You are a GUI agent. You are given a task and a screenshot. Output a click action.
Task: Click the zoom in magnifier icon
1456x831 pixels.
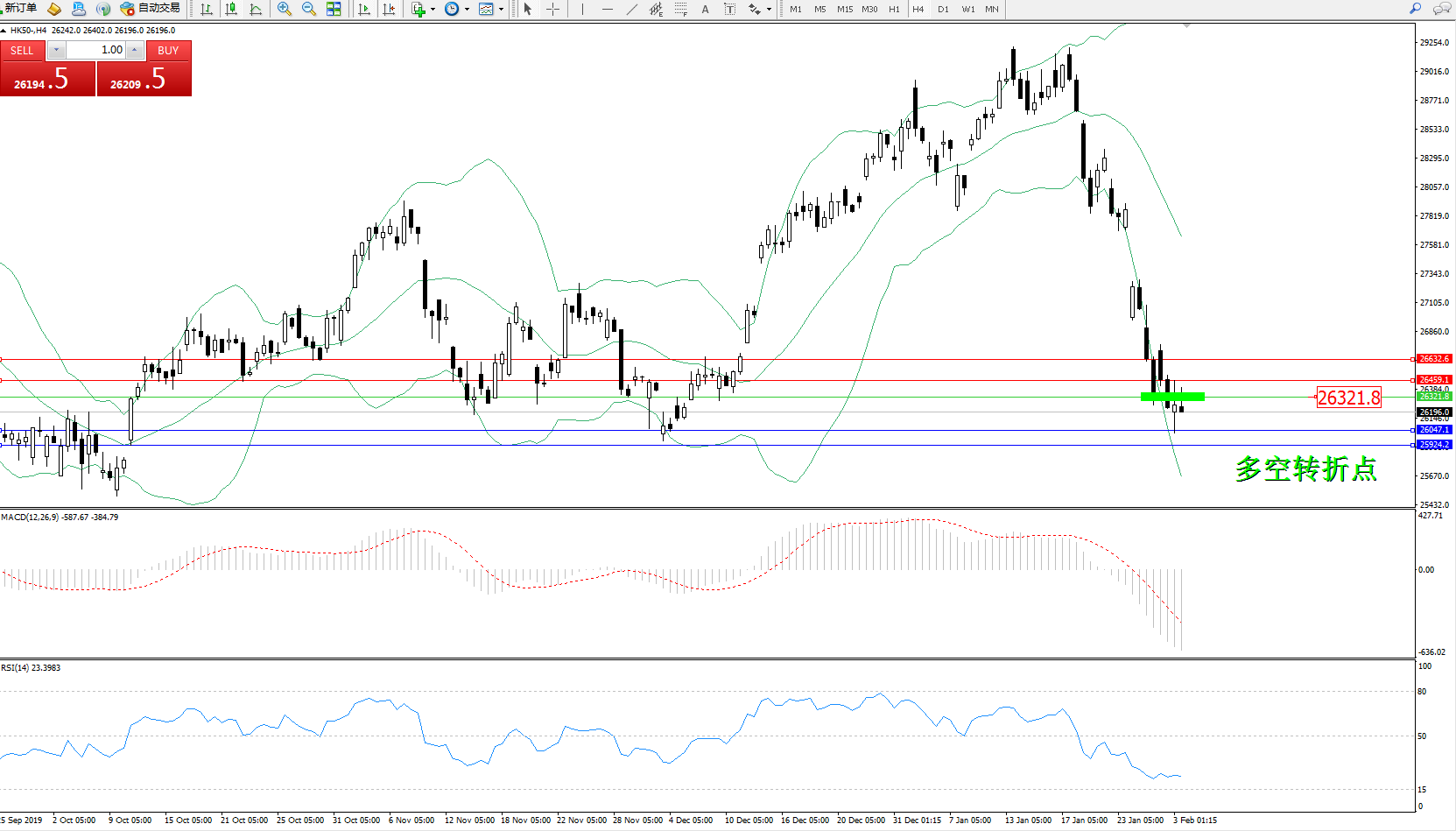284,9
